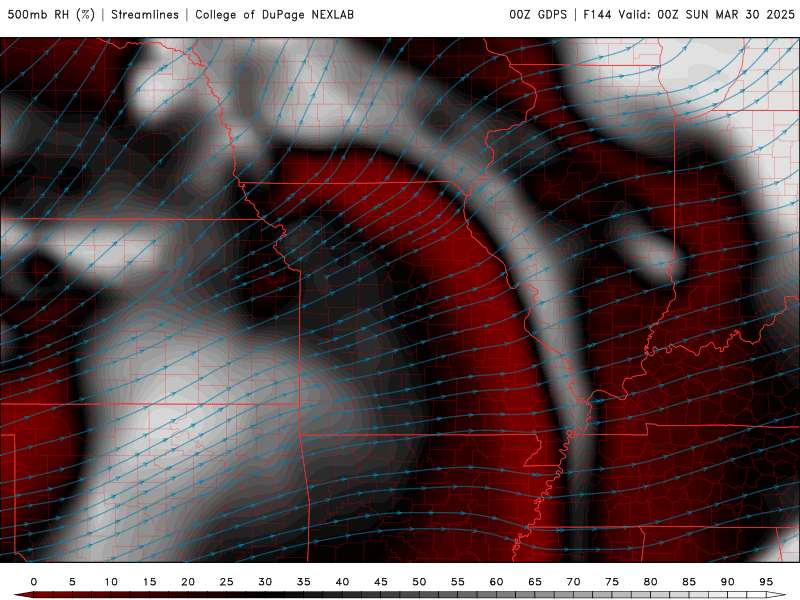Click the colorbar label "40"
The image size is (800, 600).
point(342,582)
